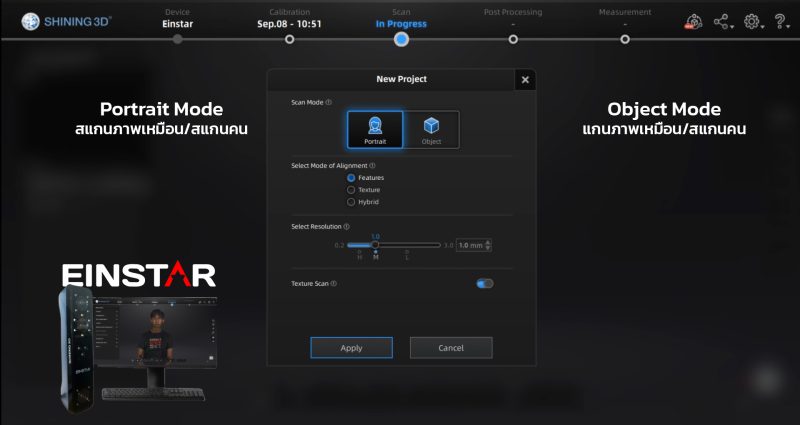Screen dimensions: 800x425
Task: Expand the settings dropdown arrow
Action: (762, 27)
